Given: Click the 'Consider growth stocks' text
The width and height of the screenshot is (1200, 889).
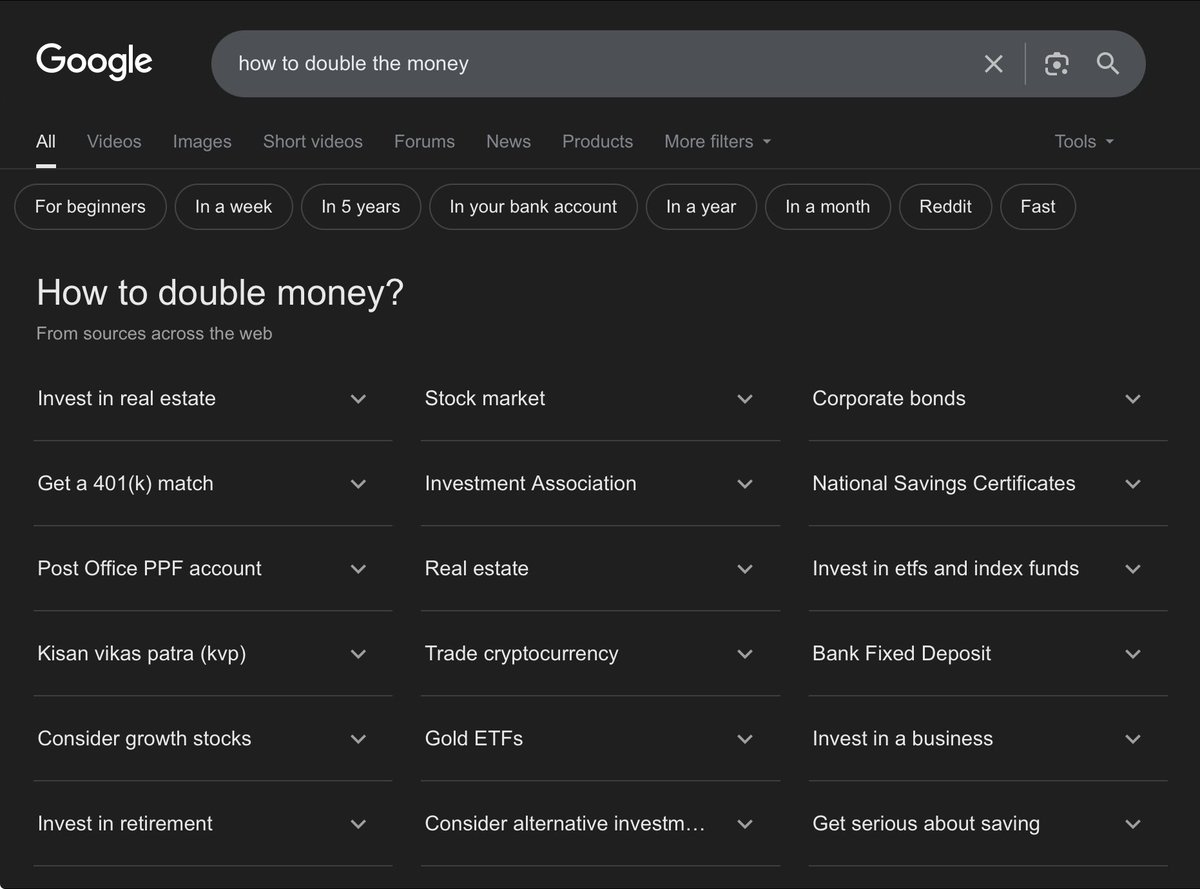Looking at the screenshot, I should pyautogui.click(x=144, y=738).
